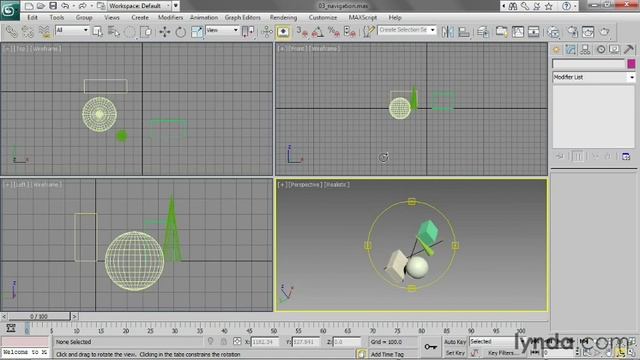Open the Modifiers menu

tap(170, 18)
